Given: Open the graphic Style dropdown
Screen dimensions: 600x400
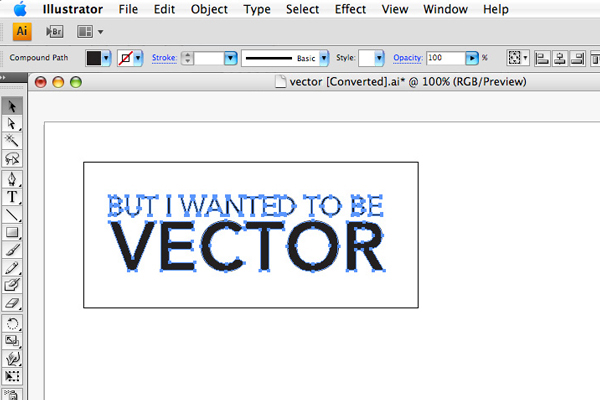Looking at the screenshot, I should (x=379, y=58).
